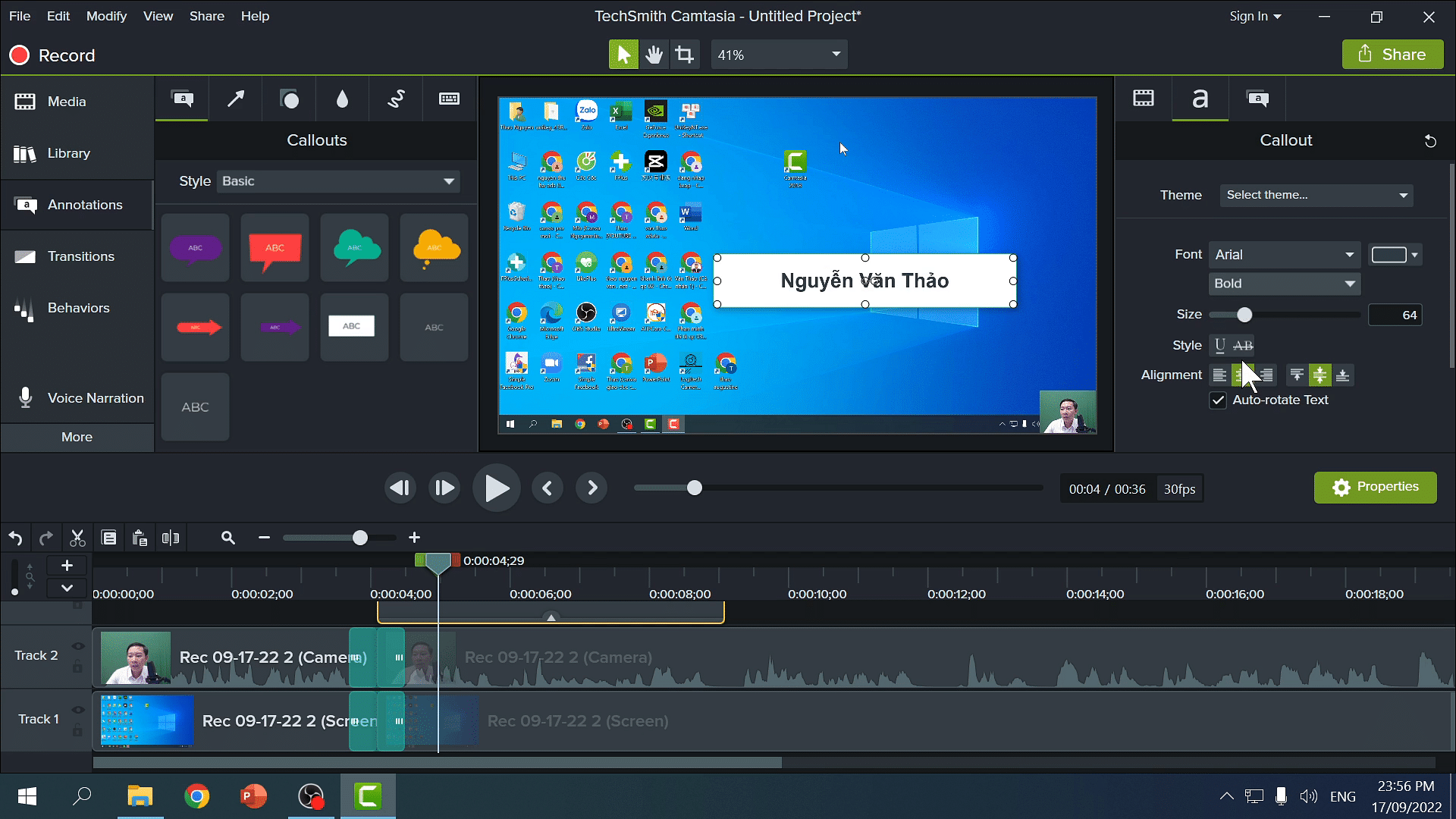Zoom in timeline with plus button
The image size is (1456, 819).
pyautogui.click(x=414, y=538)
